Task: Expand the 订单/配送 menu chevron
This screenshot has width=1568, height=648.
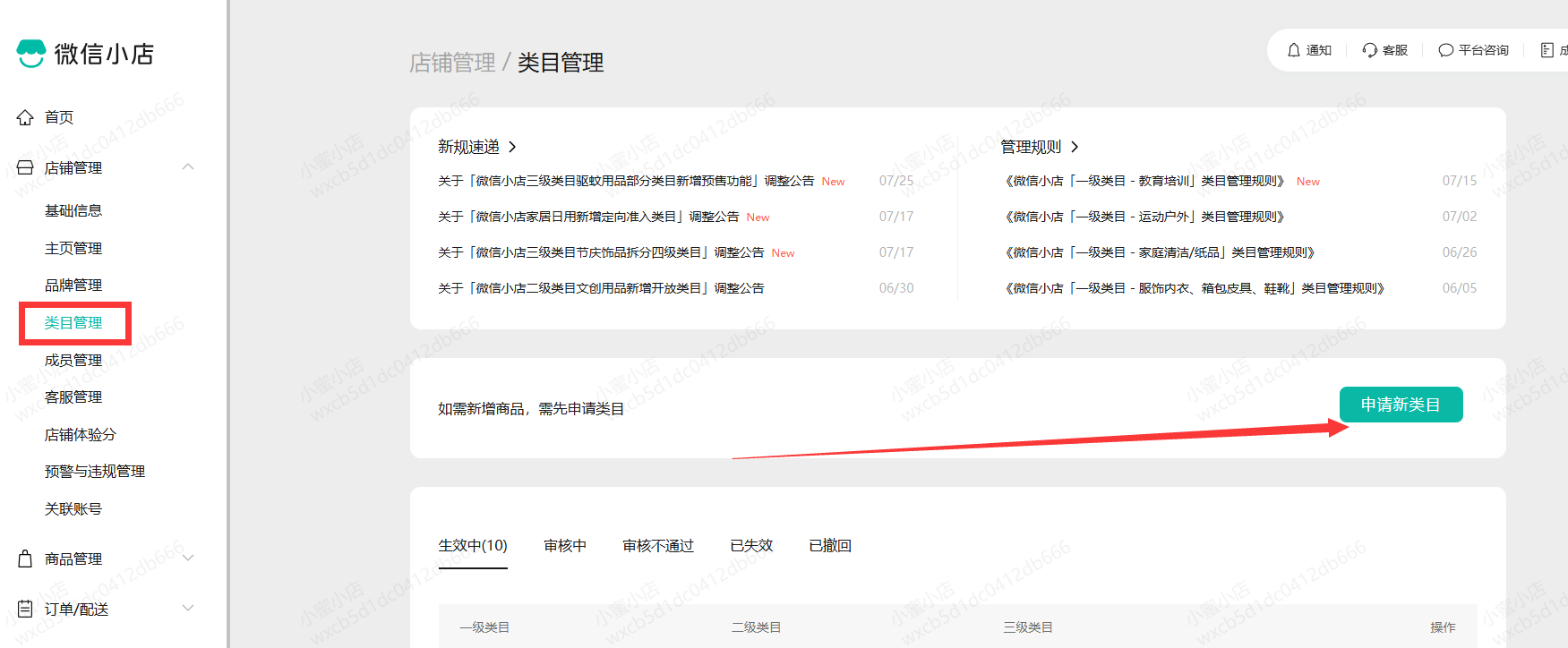Action: click(x=188, y=609)
